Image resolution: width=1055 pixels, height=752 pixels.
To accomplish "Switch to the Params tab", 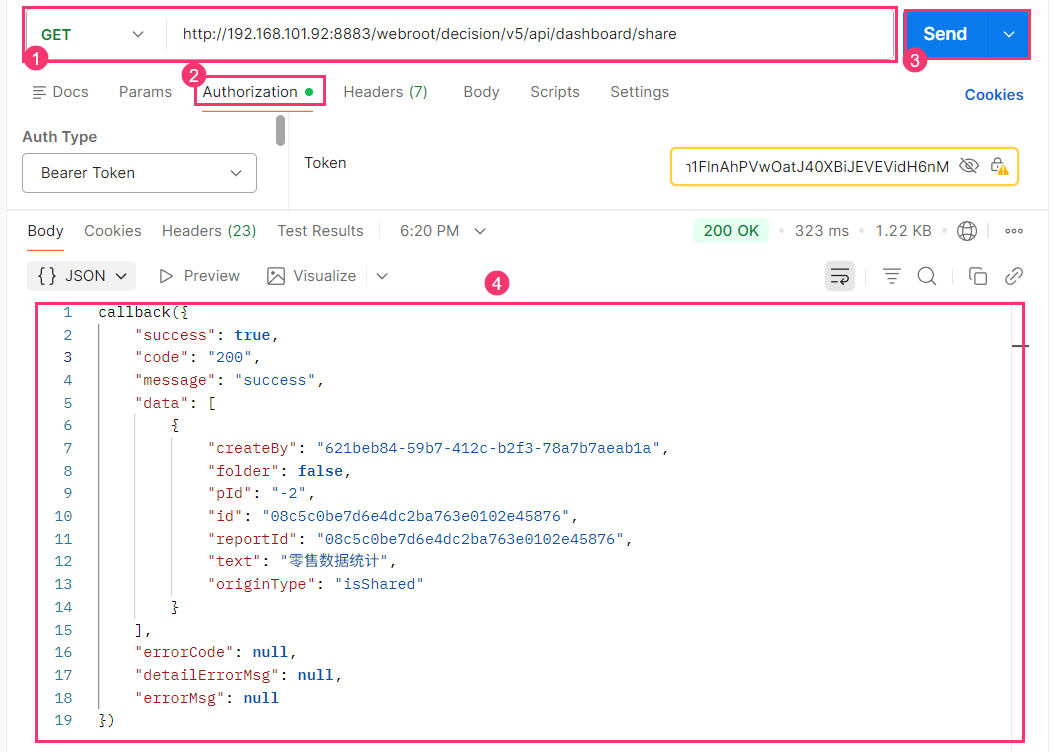I will tap(145, 92).
